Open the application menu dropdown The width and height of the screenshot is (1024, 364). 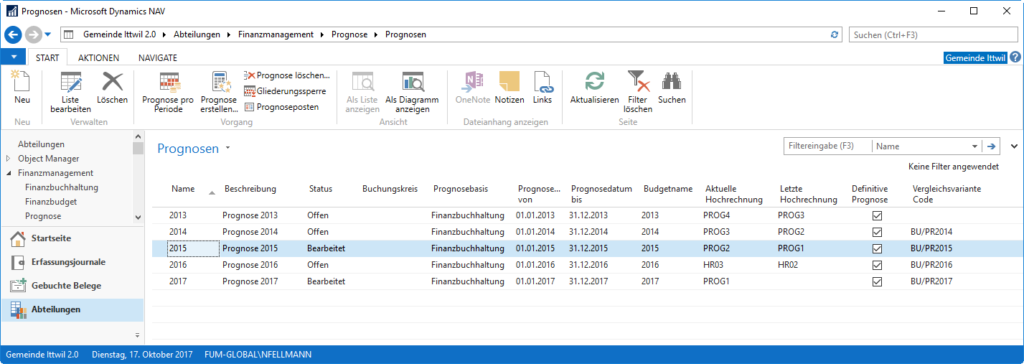(x=13, y=58)
